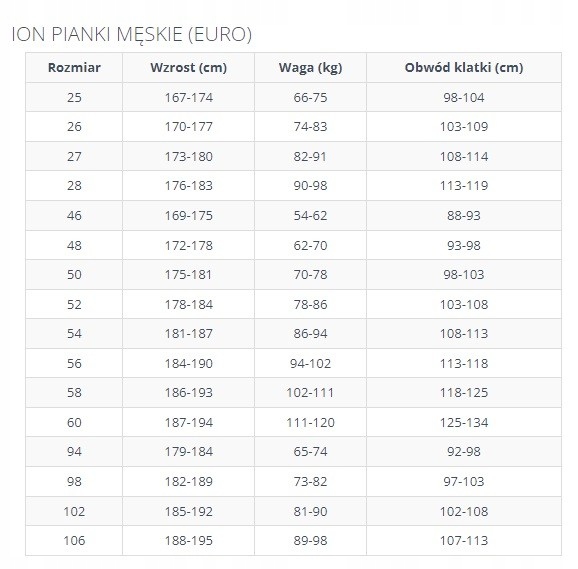Click chest circumference 103-108
Viewport: 578px width, 569px height.
point(464,304)
